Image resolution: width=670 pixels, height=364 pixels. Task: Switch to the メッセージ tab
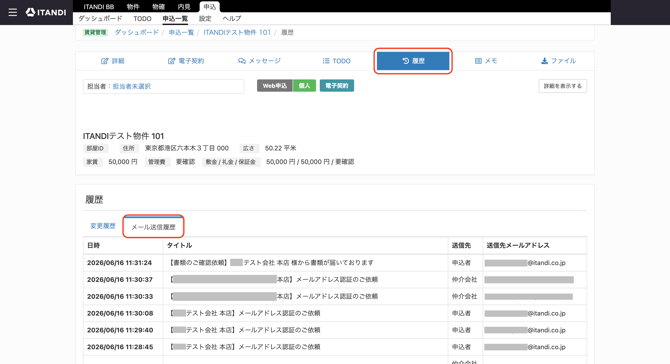[x=259, y=61]
